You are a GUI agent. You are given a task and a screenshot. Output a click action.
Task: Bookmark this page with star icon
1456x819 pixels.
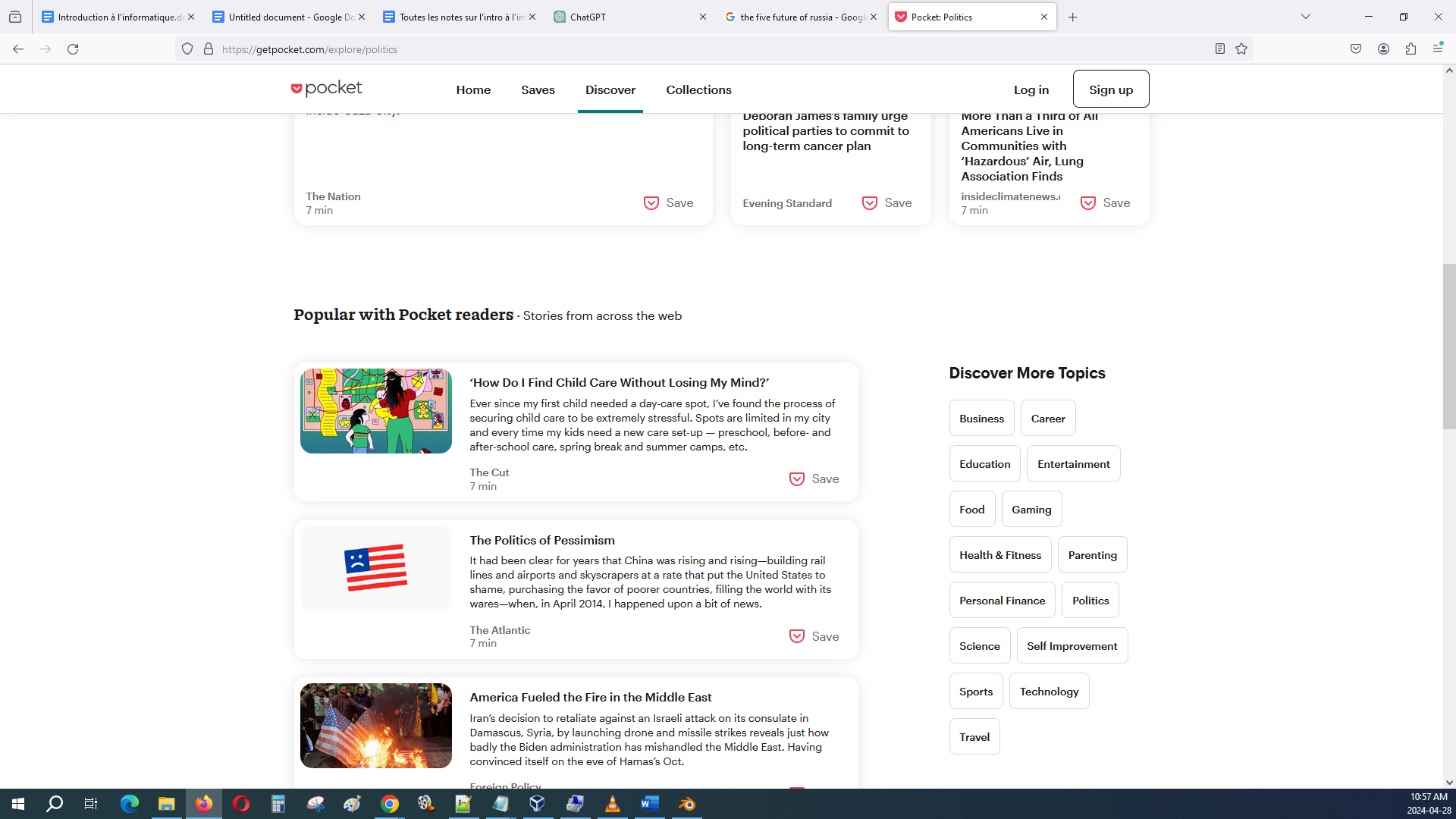click(x=1241, y=49)
